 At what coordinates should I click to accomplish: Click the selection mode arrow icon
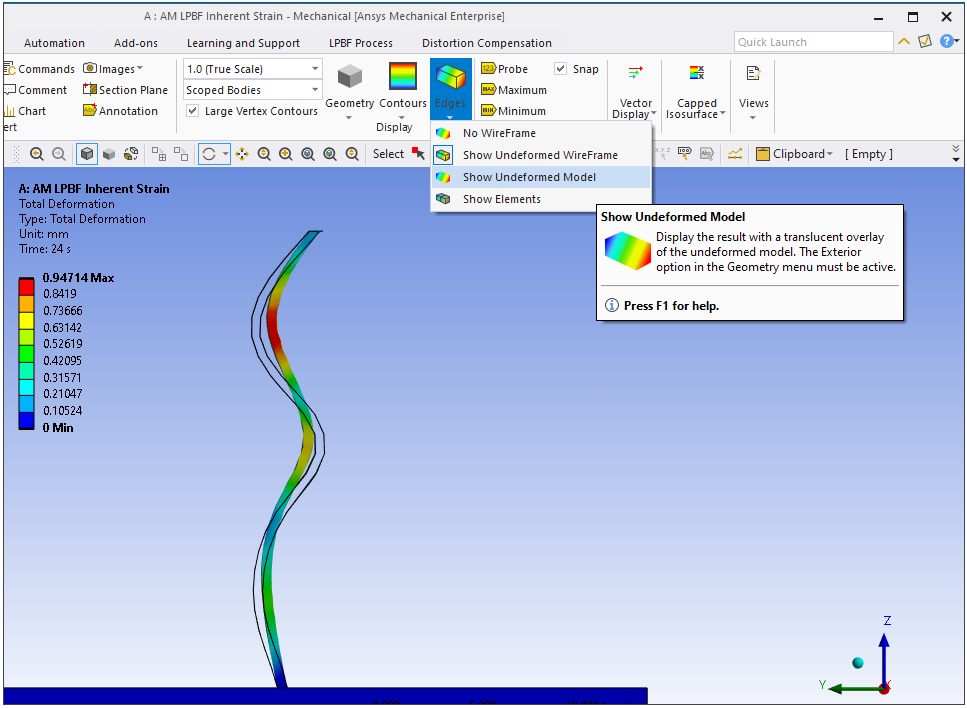tap(419, 154)
